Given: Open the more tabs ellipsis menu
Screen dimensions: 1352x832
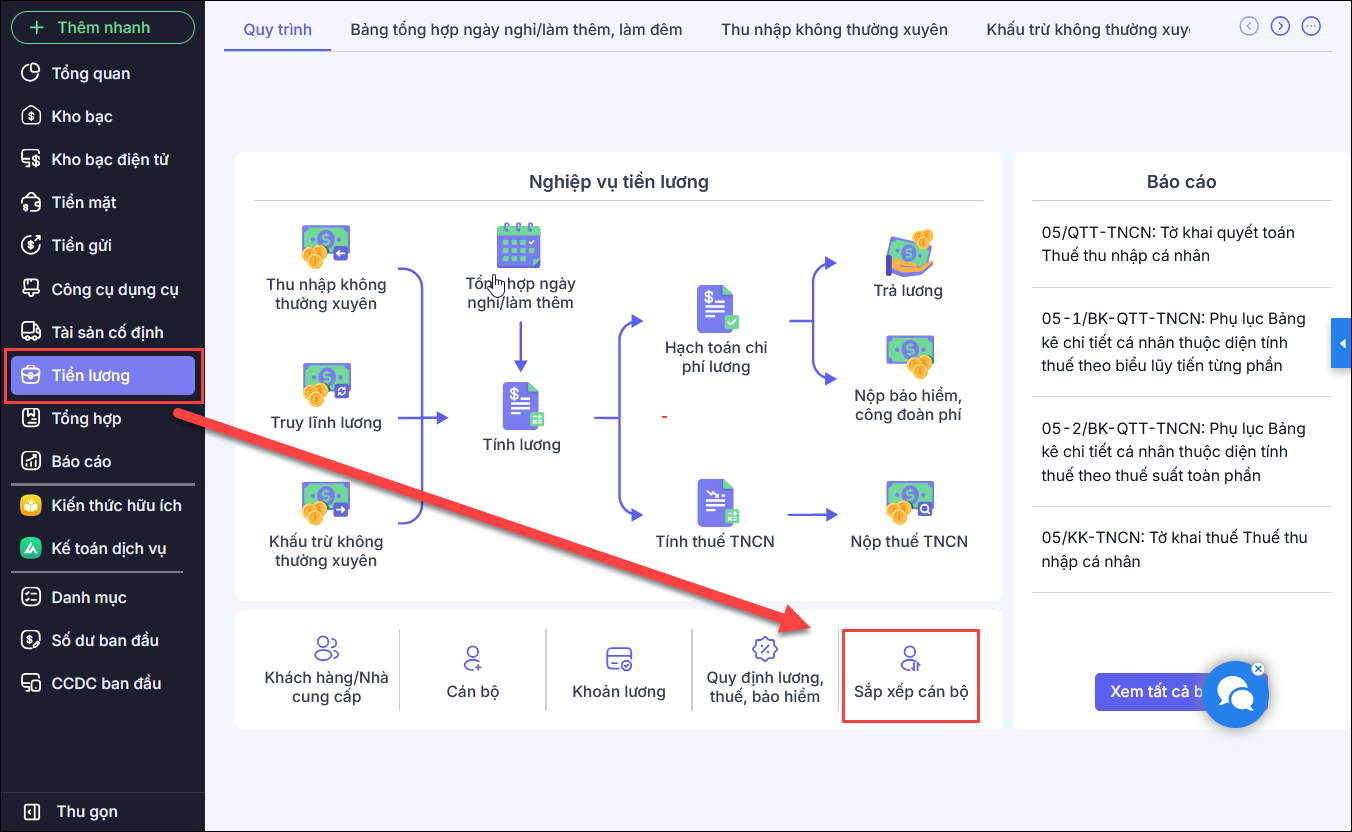Looking at the screenshot, I should [1312, 26].
